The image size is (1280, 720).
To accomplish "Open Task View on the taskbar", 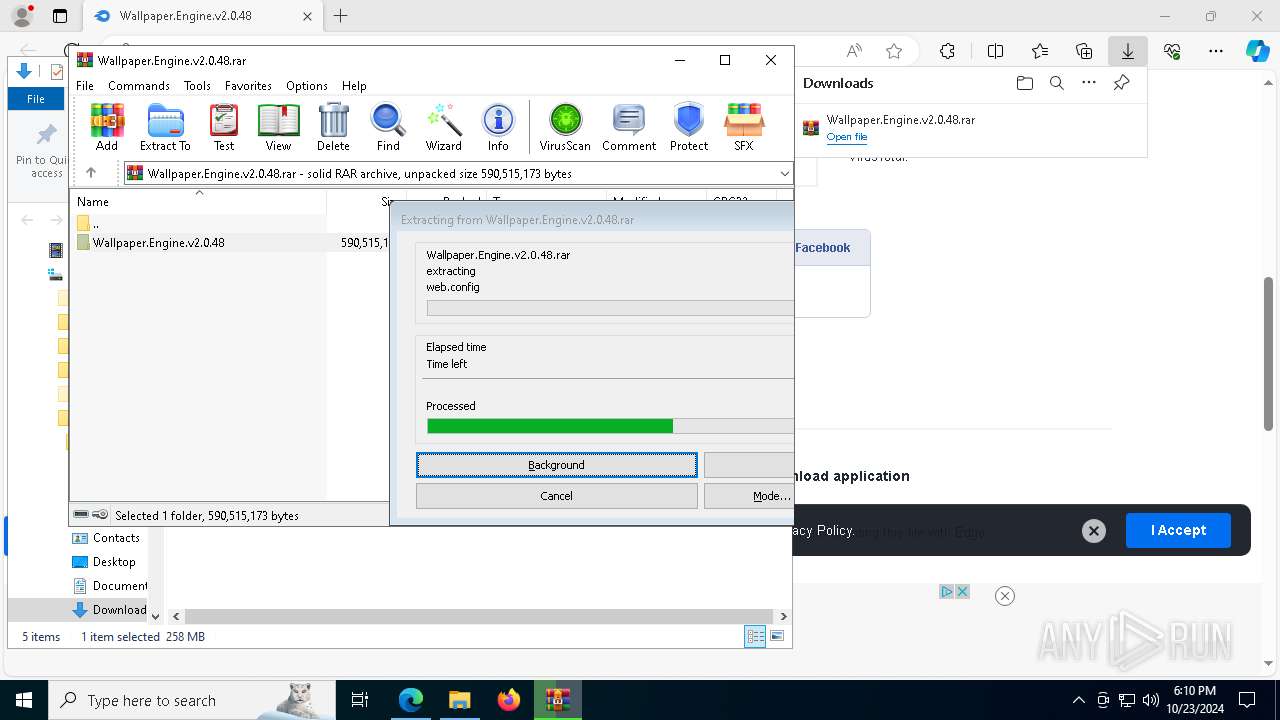I will pos(360,700).
